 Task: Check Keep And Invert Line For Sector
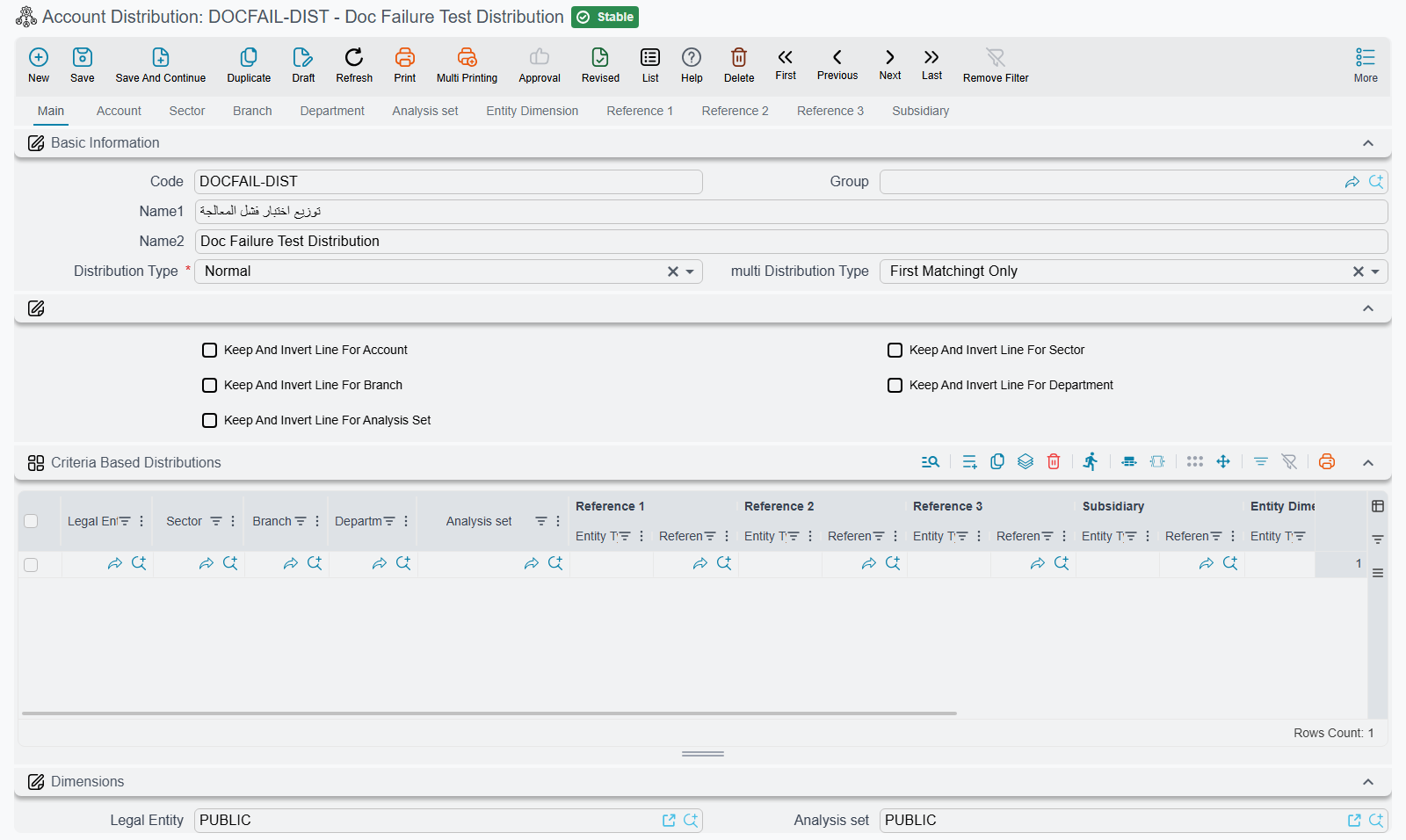tap(895, 350)
